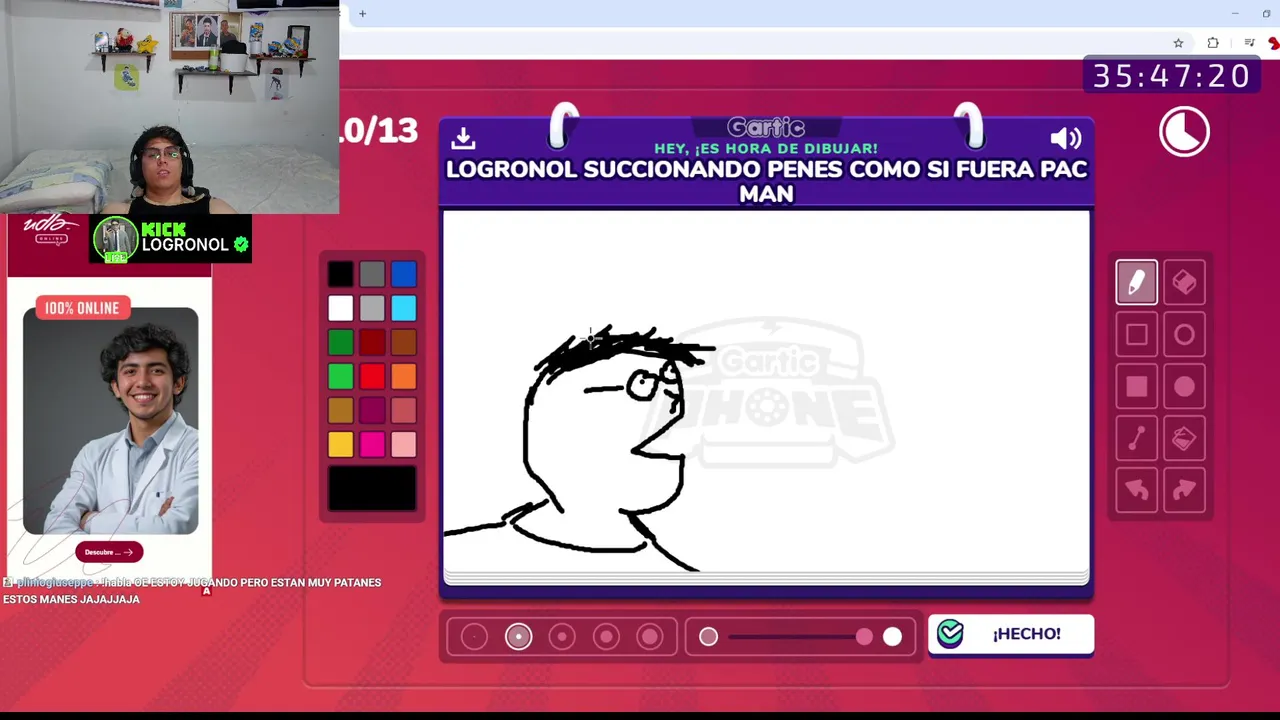
Task: Select the filled rectangle tool
Action: (x=1136, y=387)
